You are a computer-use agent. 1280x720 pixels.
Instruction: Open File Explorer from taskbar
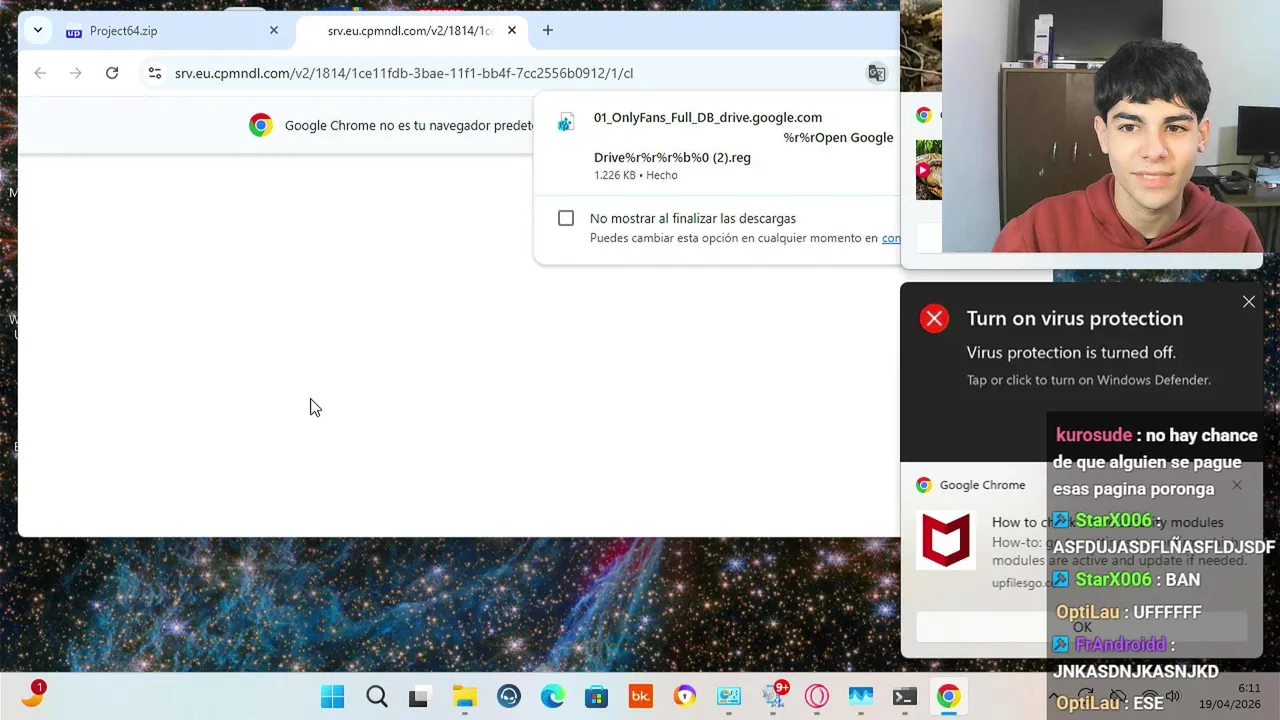(x=464, y=696)
